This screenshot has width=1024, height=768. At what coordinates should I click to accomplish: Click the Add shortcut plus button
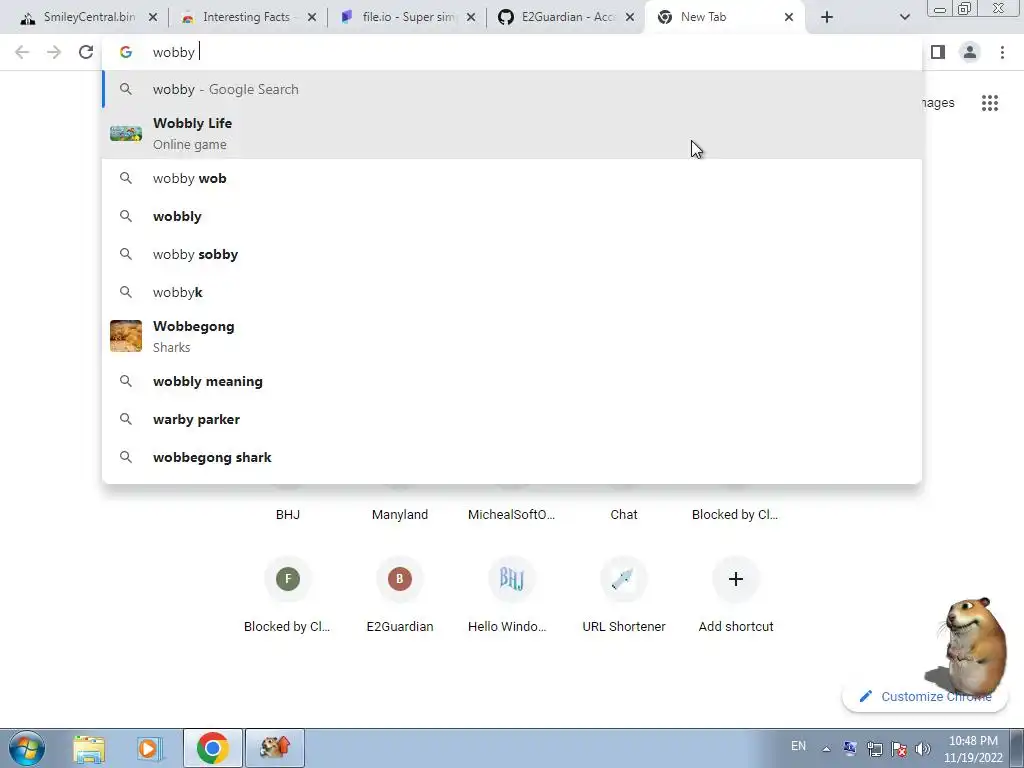point(735,579)
